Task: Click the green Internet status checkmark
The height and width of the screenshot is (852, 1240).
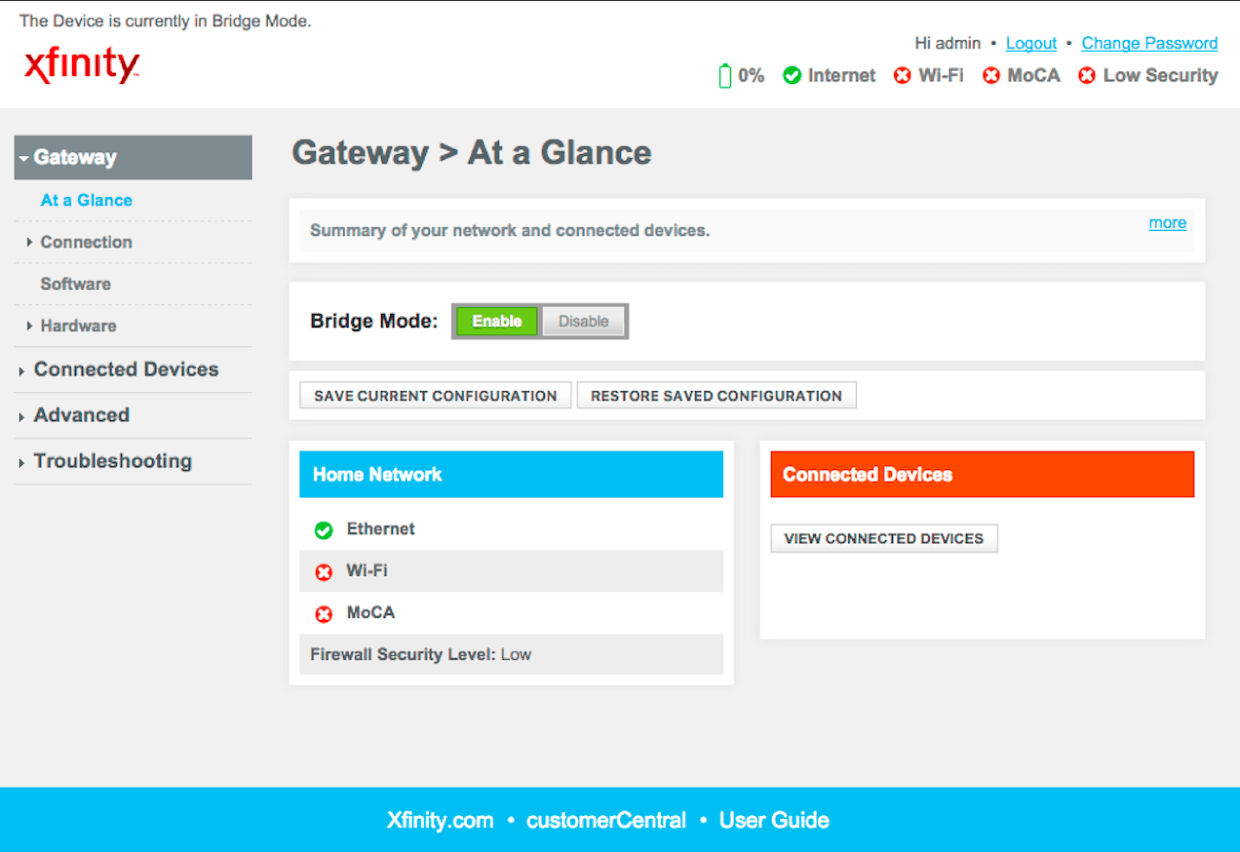Action: click(792, 76)
